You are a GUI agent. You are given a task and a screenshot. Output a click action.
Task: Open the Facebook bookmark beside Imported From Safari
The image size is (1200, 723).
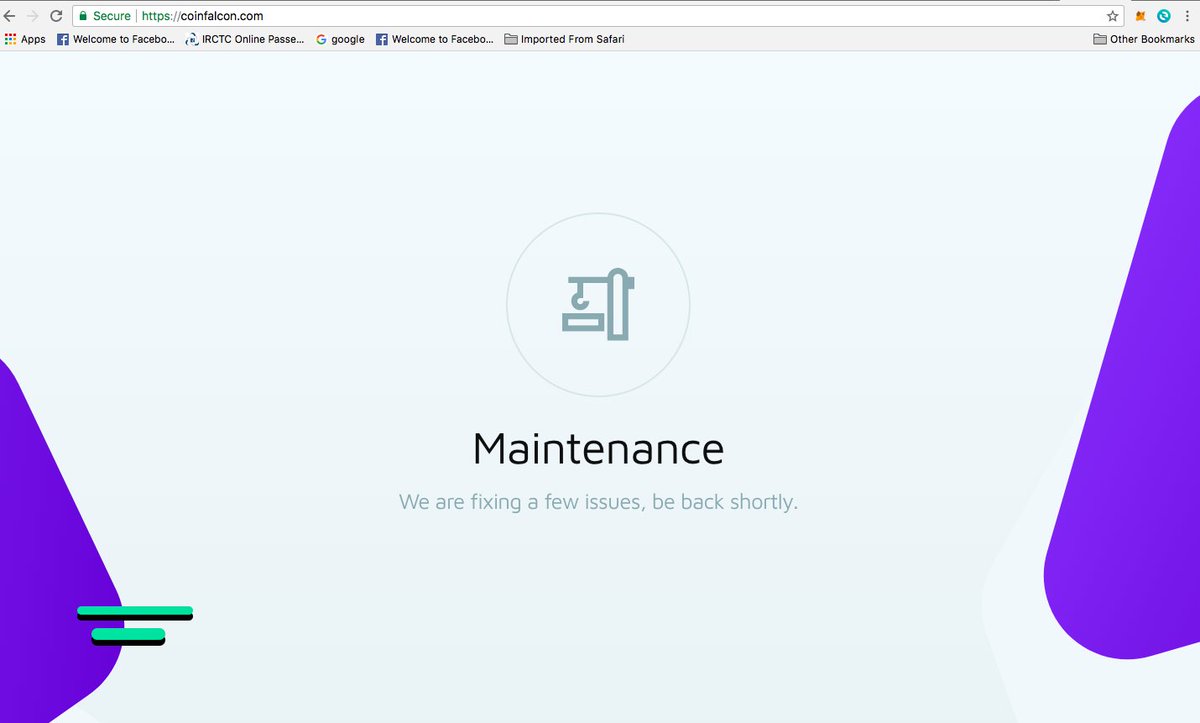coord(435,39)
